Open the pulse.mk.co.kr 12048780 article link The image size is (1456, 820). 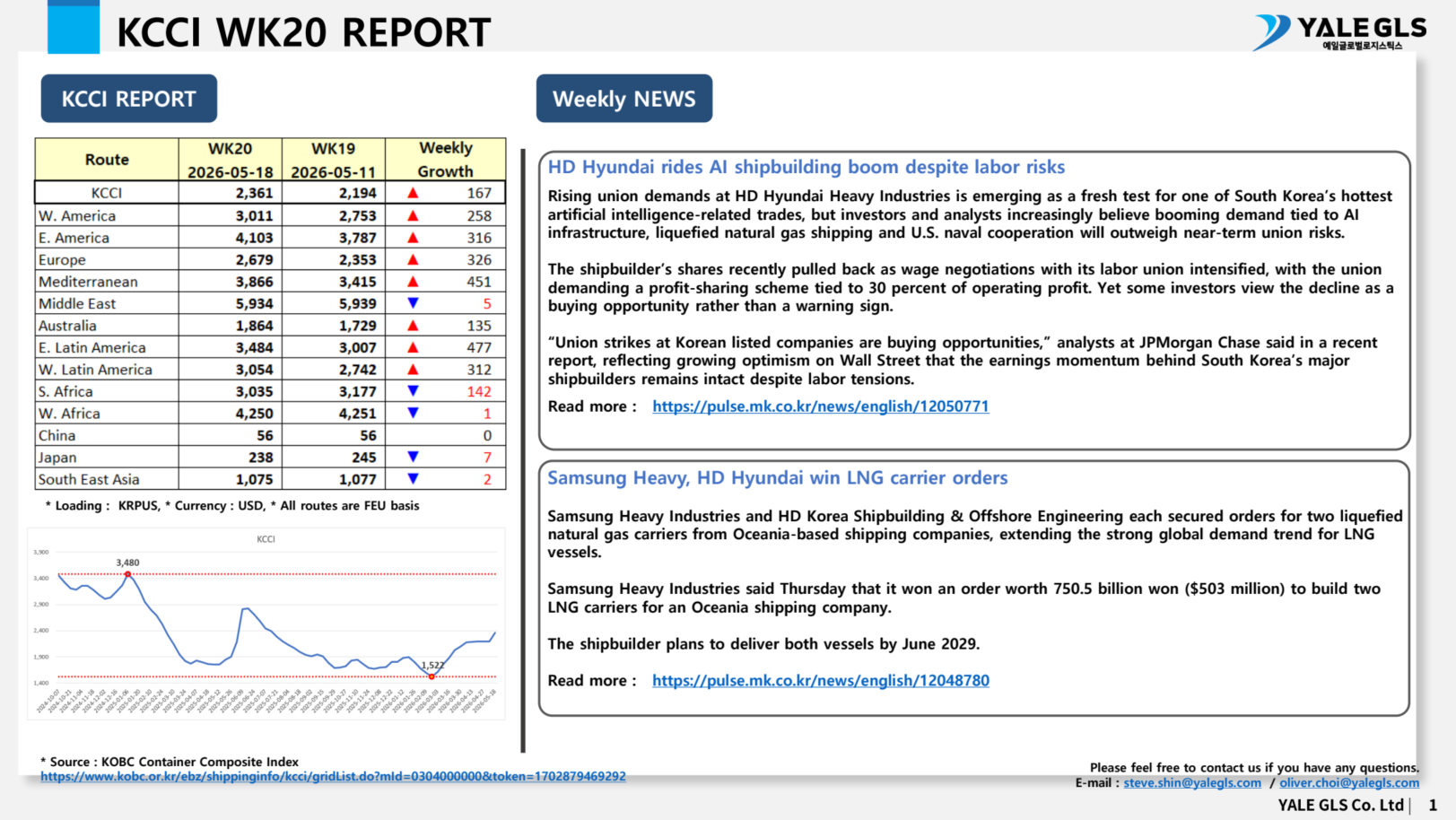coord(820,681)
